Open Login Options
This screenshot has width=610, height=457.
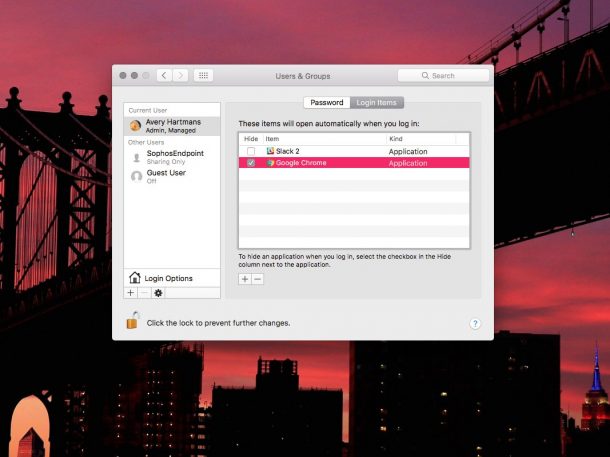click(167, 278)
